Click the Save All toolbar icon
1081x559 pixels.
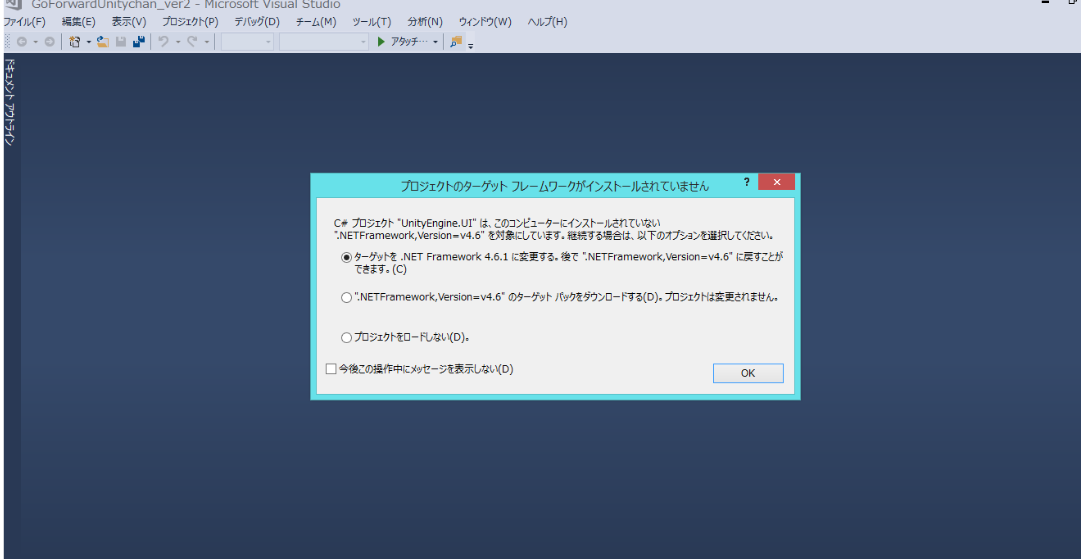pyautogui.click(x=139, y=42)
